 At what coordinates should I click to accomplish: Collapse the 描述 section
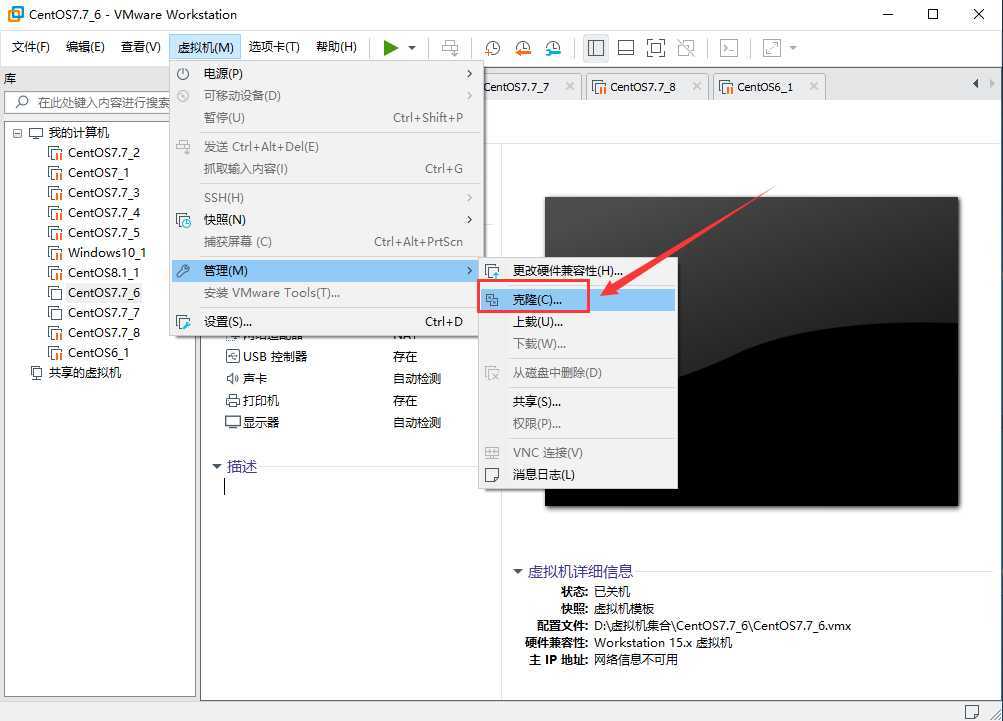tap(217, 466)
